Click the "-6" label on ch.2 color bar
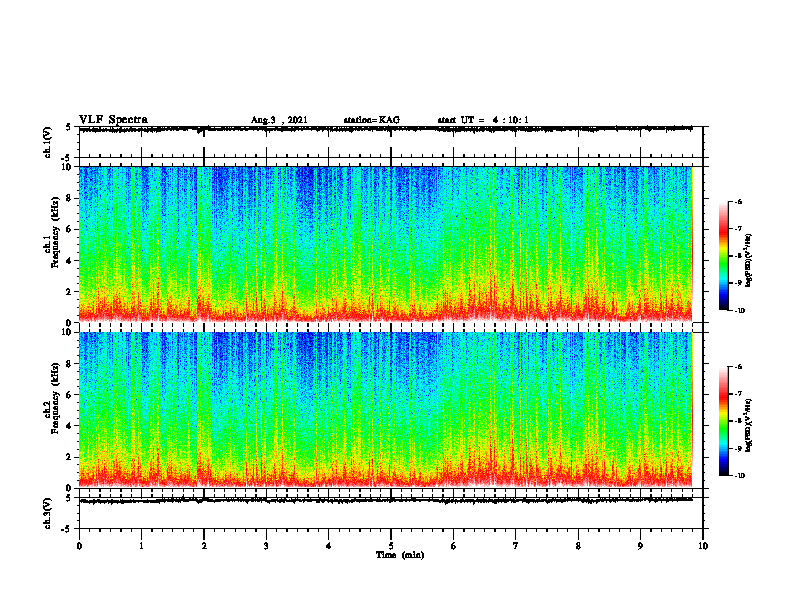 (x=738, y=367)
